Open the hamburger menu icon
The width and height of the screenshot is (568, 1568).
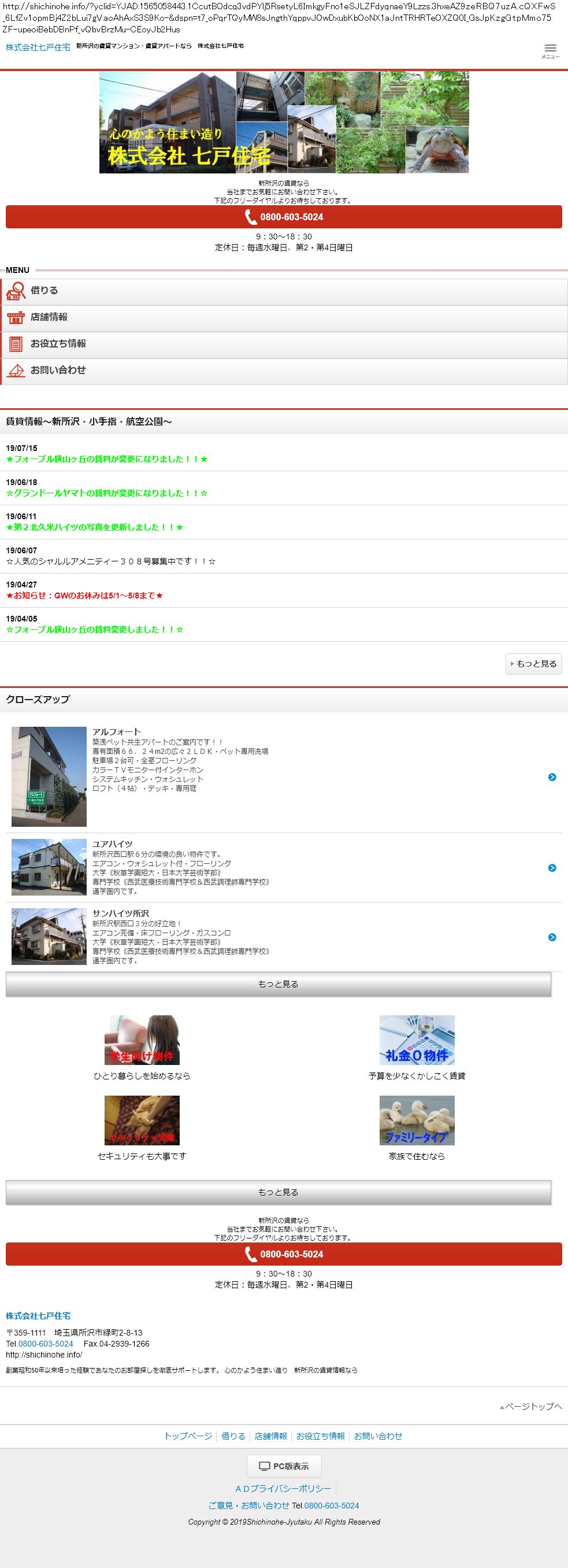(550, 50)
